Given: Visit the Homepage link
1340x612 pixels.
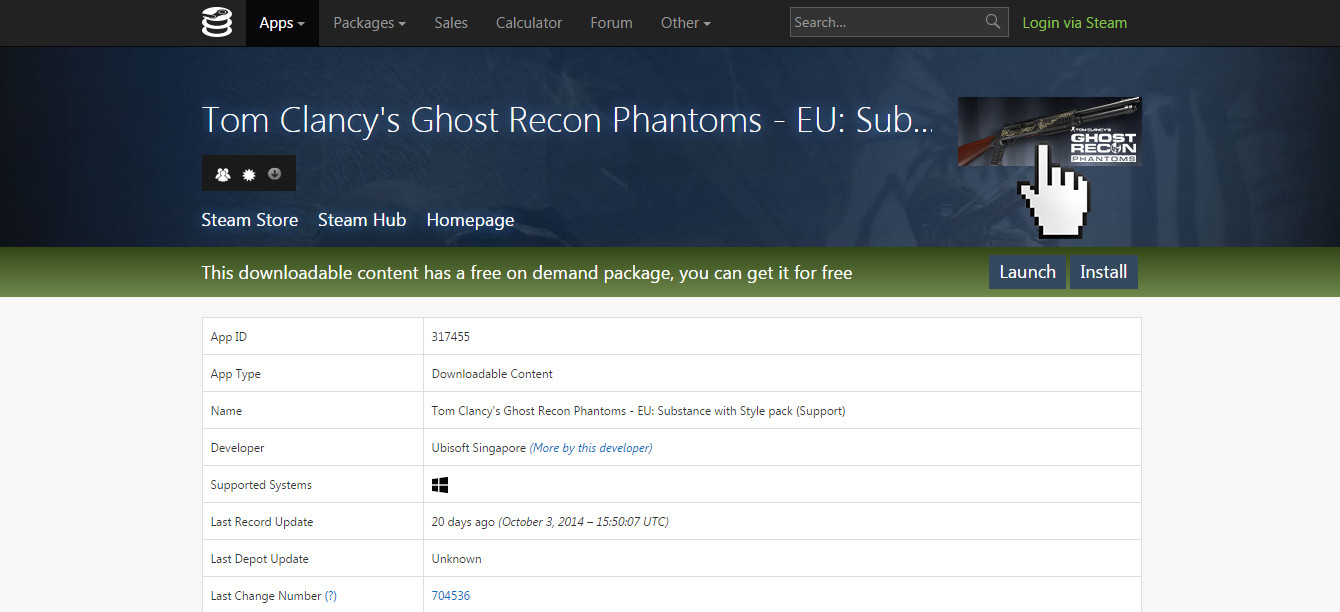Looking at the screenshot, I should [470, 220].
